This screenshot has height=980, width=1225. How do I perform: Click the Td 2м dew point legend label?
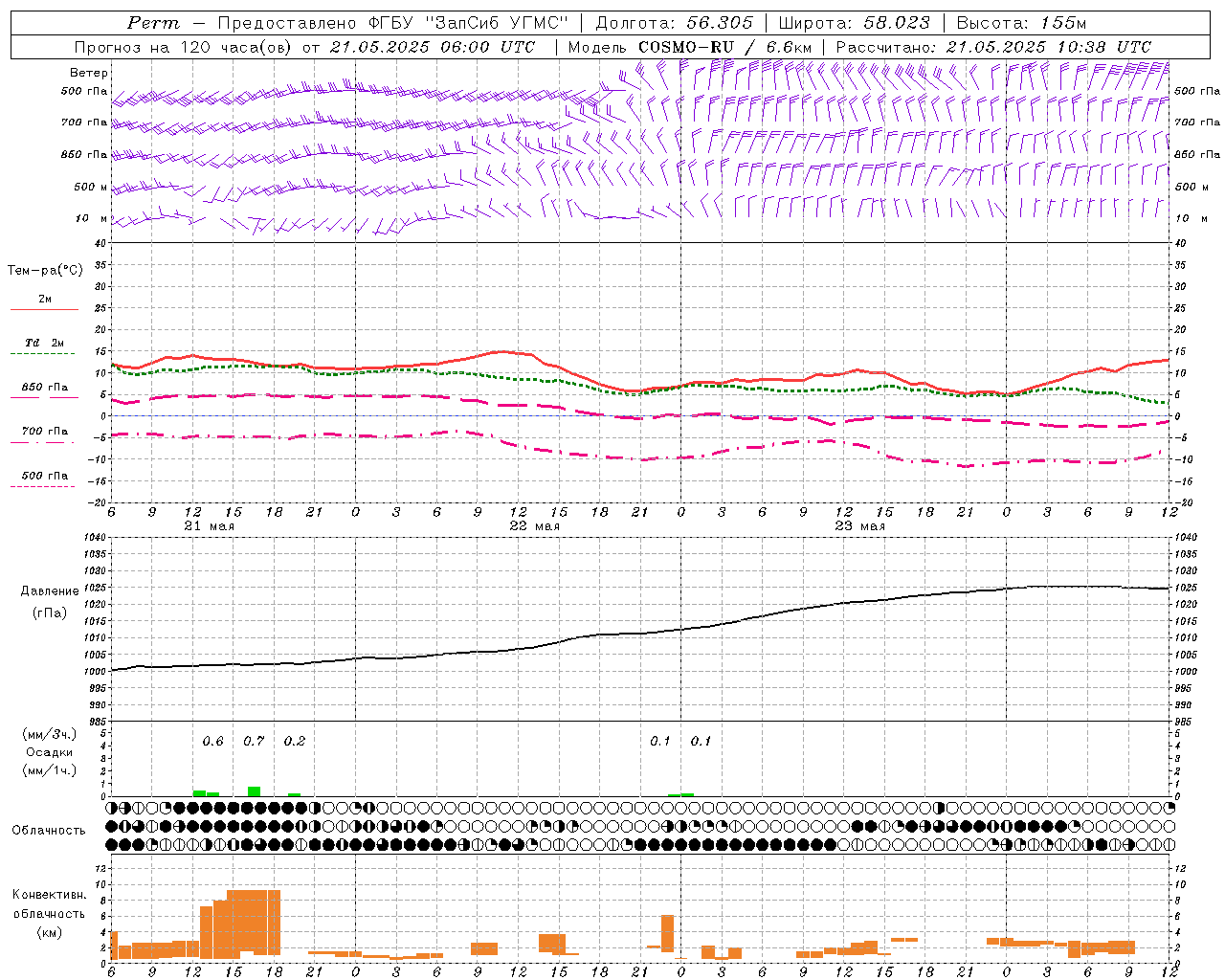coord(45,343)
